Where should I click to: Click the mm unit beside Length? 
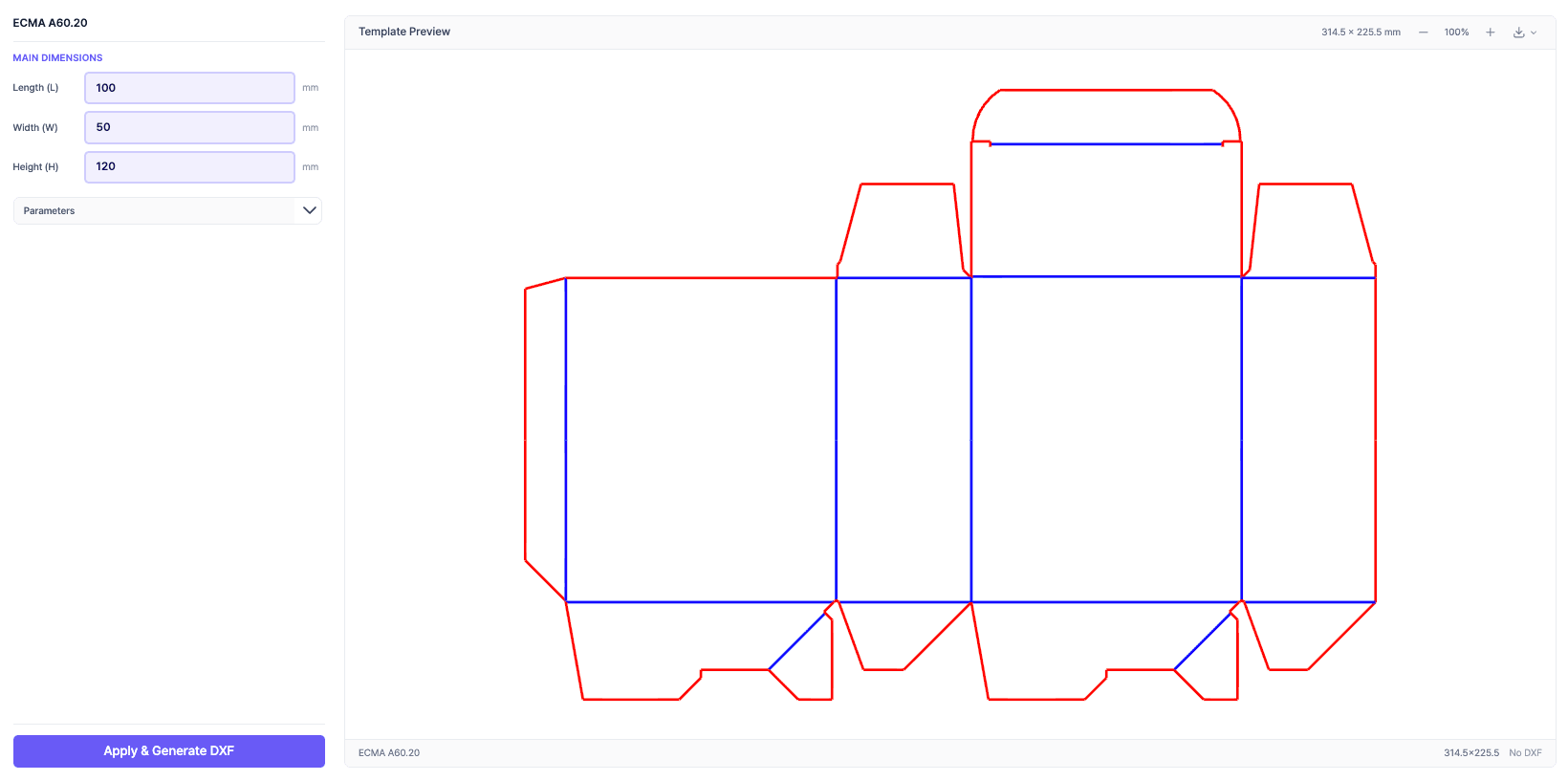311,88
